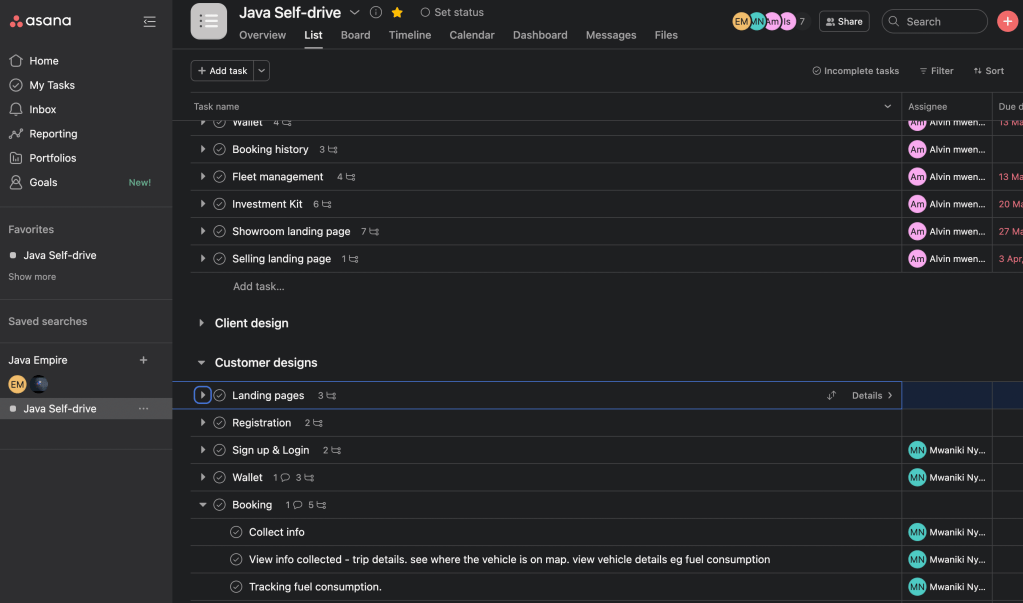Expand the Client design section
The image size is (1023, 603).
tap(202, 323)
